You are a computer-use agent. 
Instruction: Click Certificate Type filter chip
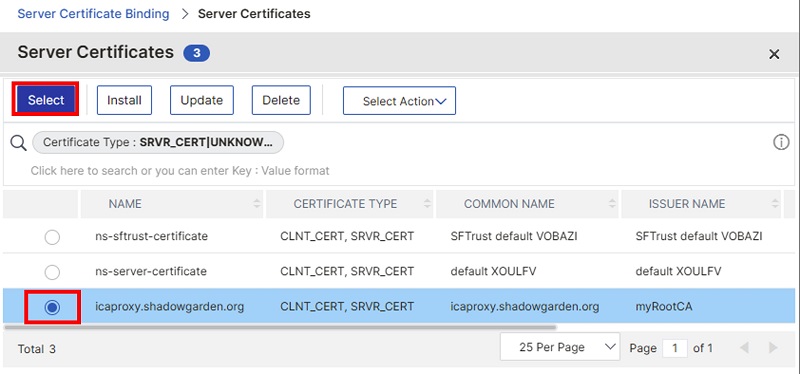(158, 143)
